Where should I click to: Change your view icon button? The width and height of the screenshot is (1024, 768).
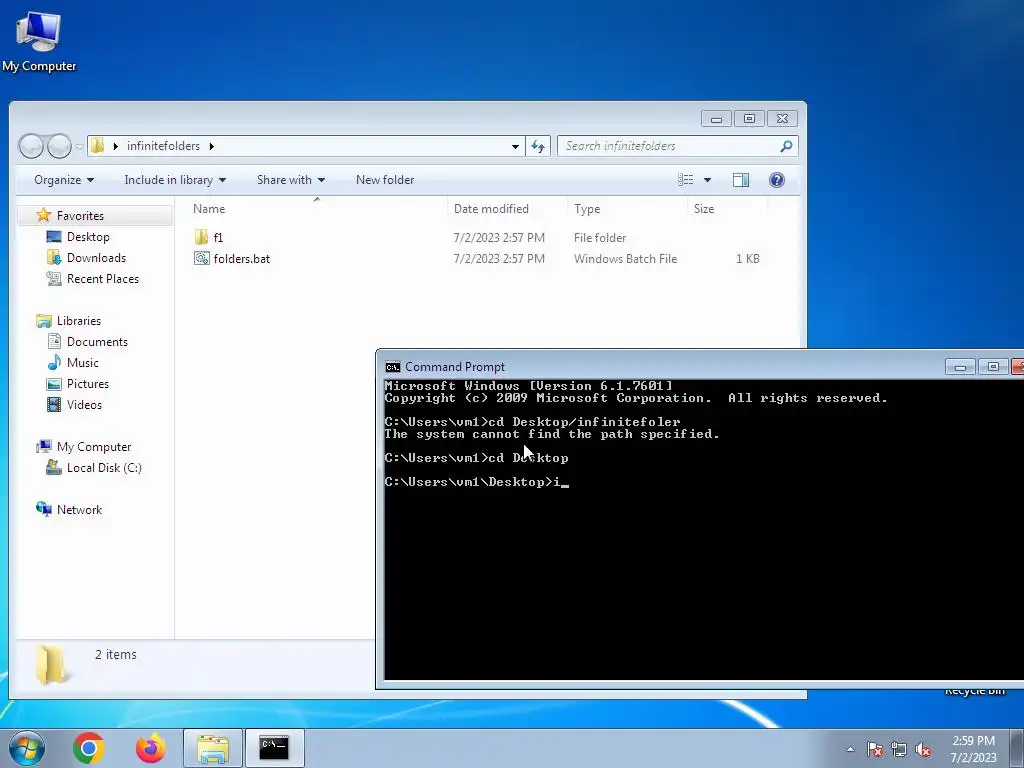pos(685,180)
